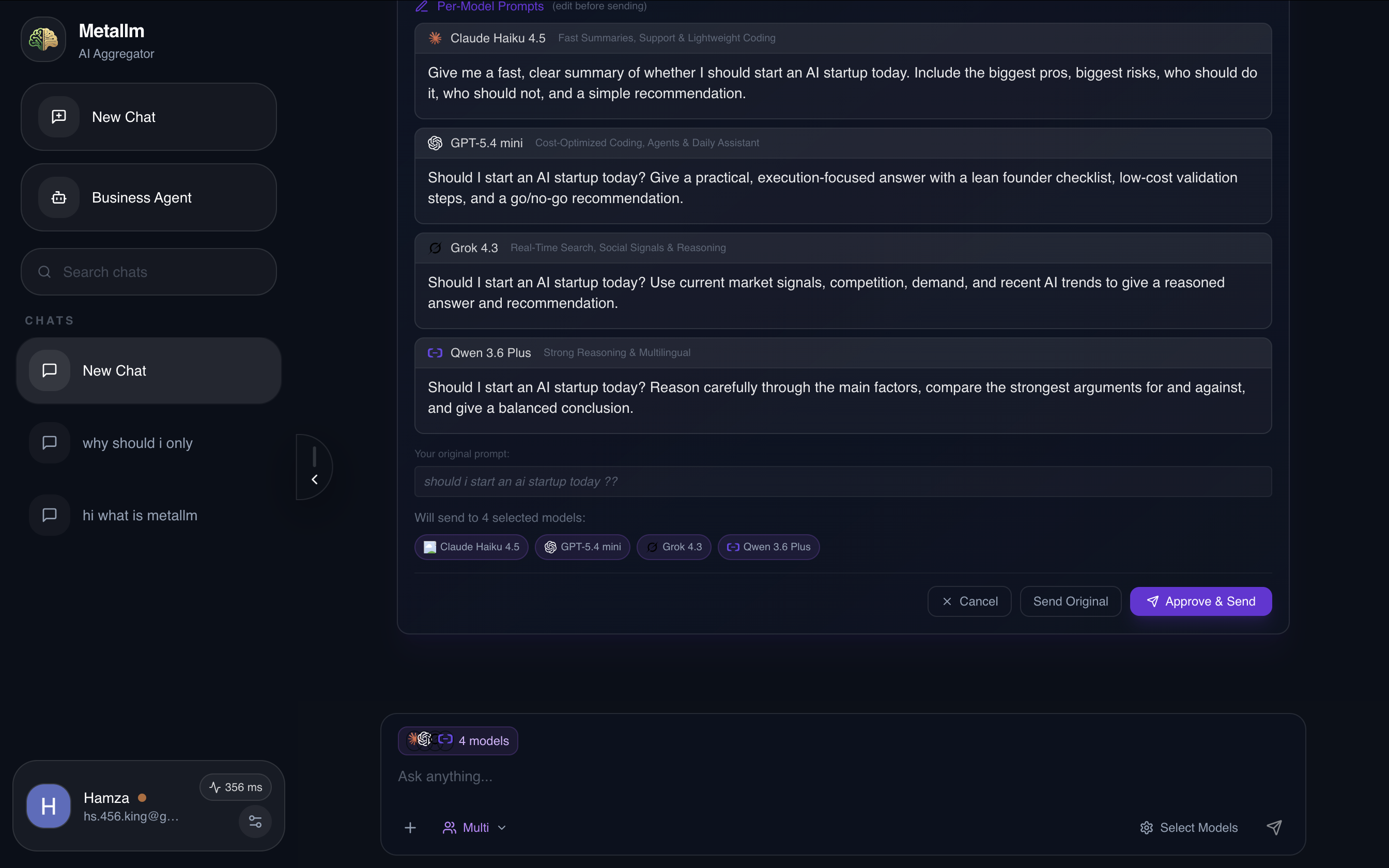Click the Metallm brain logo
This screenshot has height=868, width=1389.
(x=43, y=39)
